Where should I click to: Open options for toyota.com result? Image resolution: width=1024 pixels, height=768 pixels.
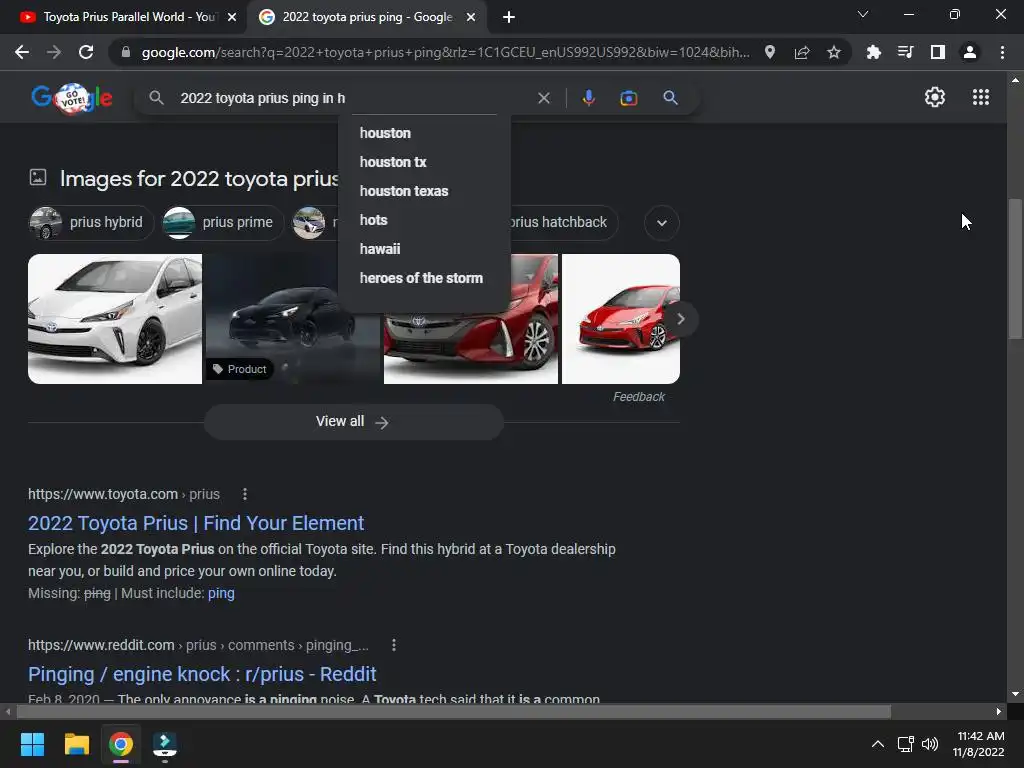[x=245, y=494]
